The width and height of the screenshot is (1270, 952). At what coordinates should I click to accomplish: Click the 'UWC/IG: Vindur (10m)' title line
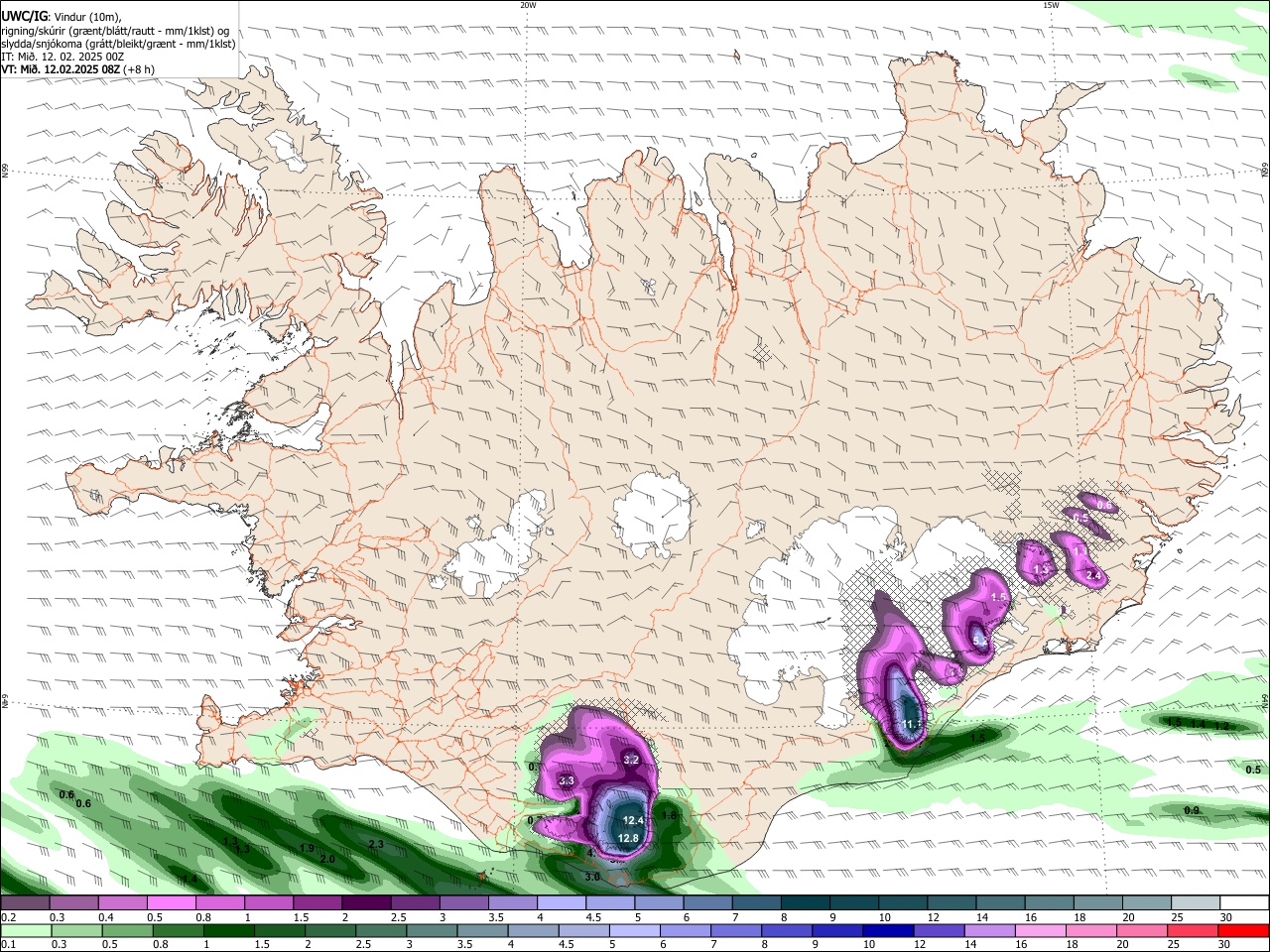61,17
